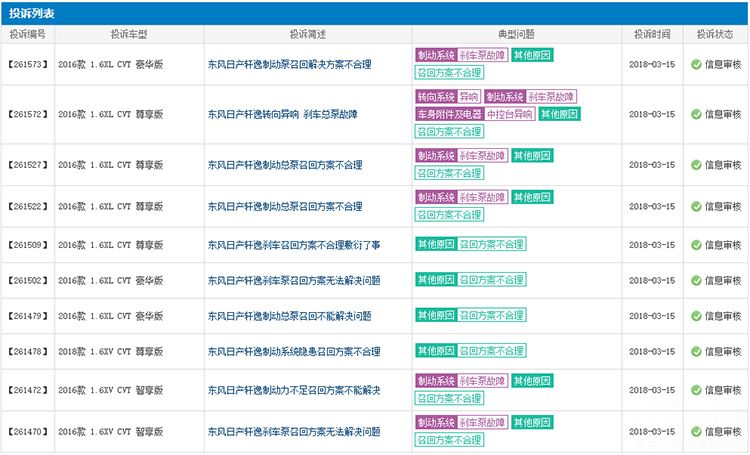Screen dimensions: 750x455
Task: Click the status check icon for row 261502
Action: [x=695, y=280]
